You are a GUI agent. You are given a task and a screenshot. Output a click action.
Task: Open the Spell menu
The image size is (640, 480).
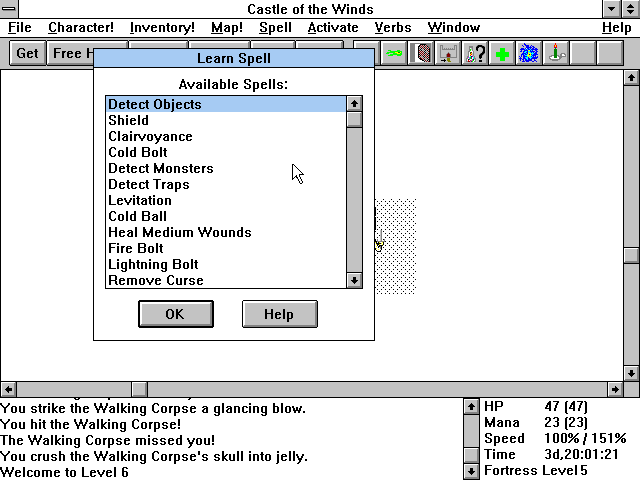tap(275, 27)
